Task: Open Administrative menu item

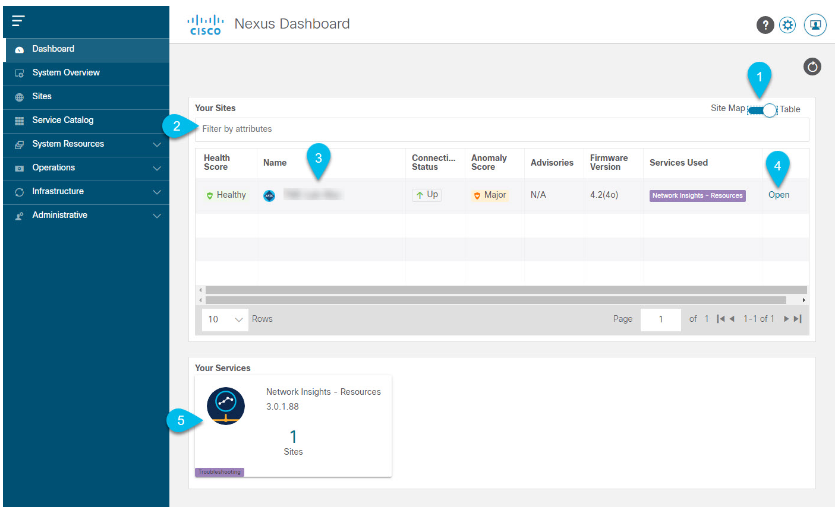Action: [x=87, y=215]
